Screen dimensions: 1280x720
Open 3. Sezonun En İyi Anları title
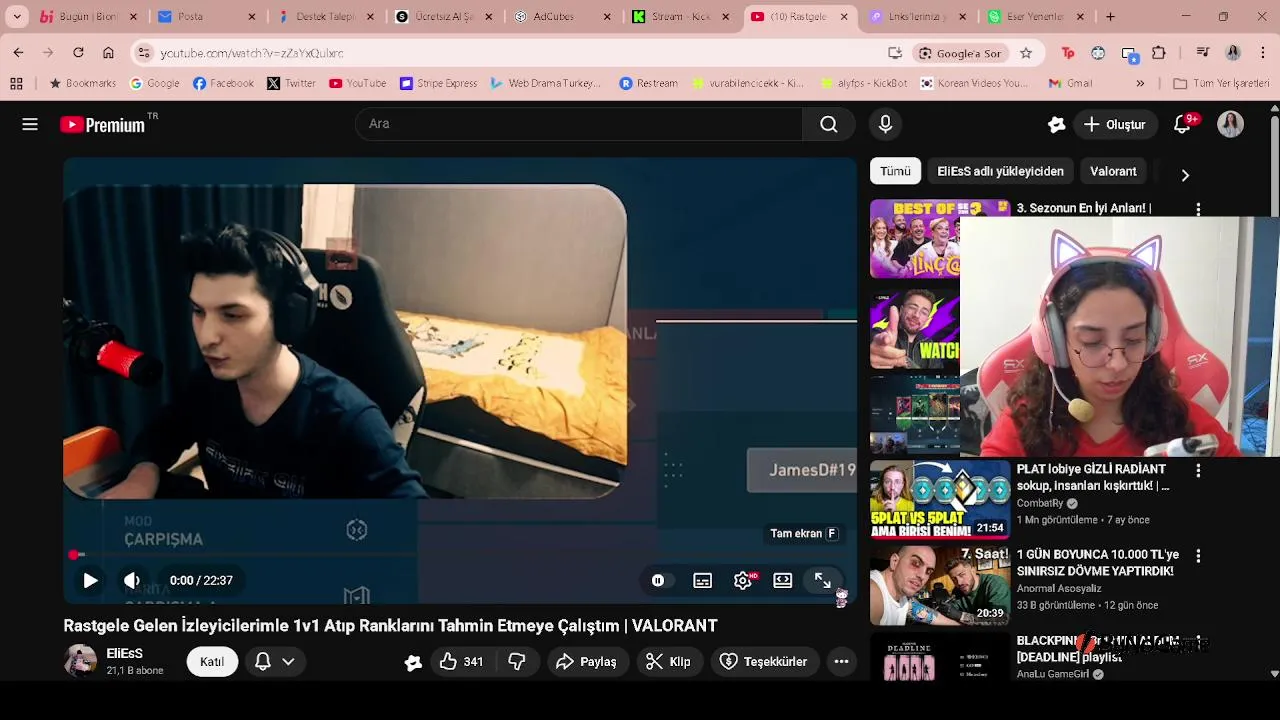coord(1083,208)
